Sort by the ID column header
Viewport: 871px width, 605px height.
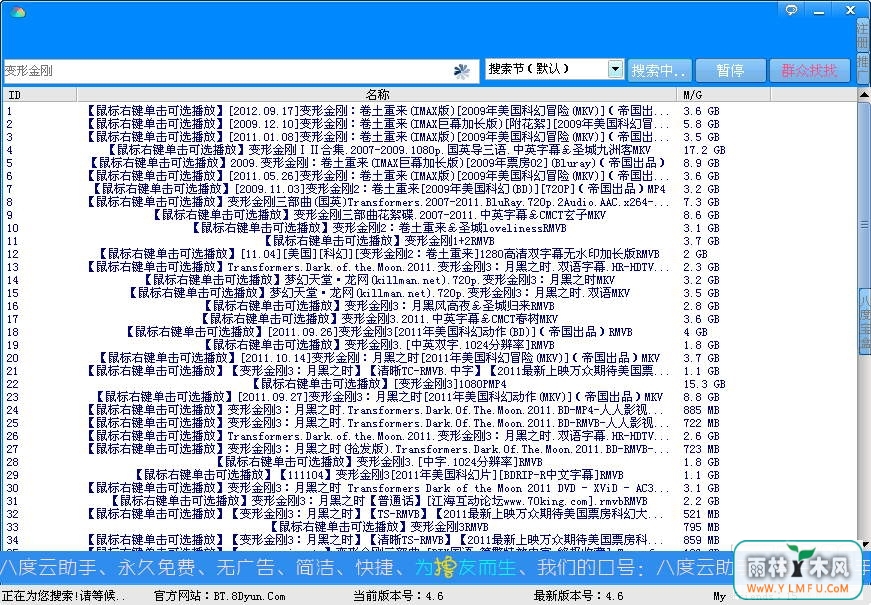click(x=40, y=95)
